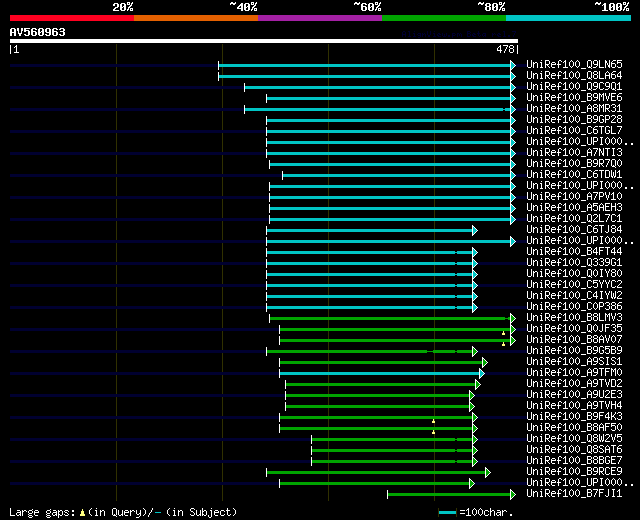Viewport: 640px width, 520px height.
Task: Select hit UniRef100_C5YYC2
Action: [574, 285]
